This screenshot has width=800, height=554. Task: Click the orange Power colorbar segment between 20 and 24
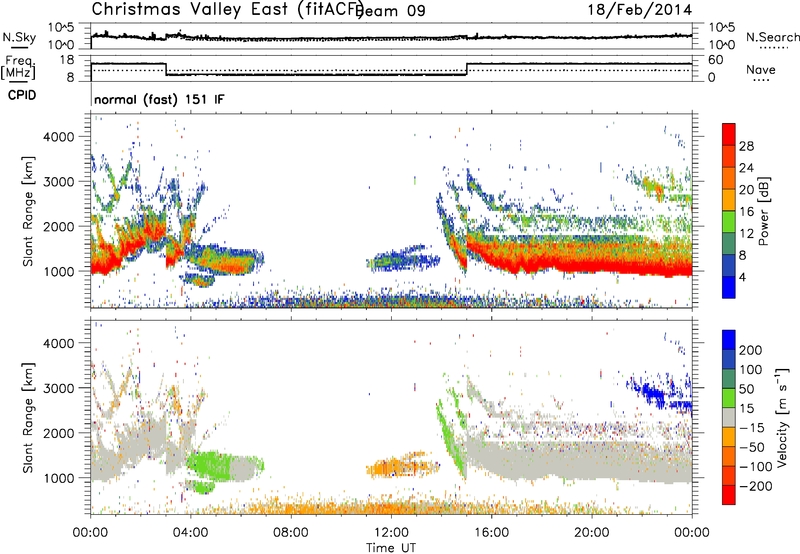(x=729, y=178)
